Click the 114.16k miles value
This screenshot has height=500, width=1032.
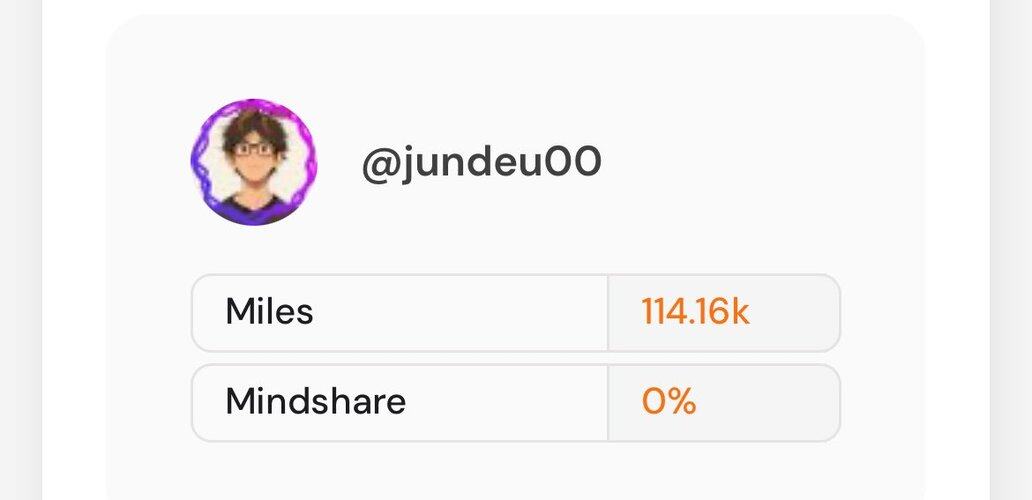695,311
